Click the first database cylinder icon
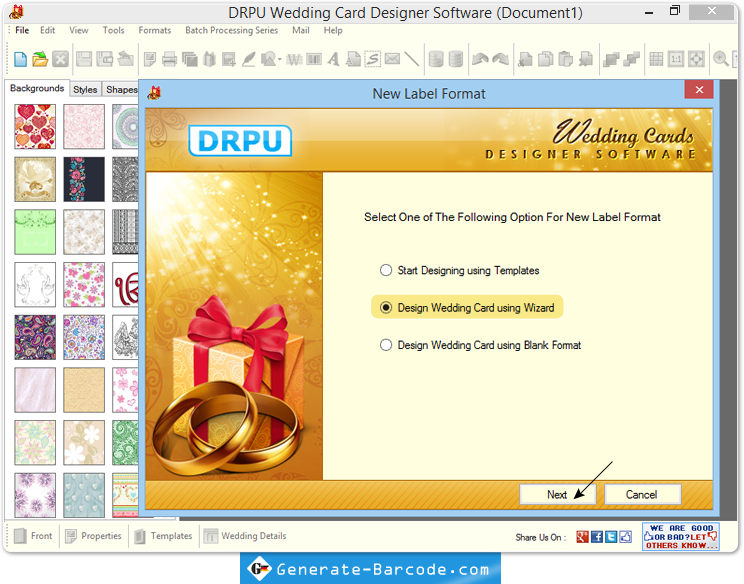Viewport: 744px width, 584px height. coord(436,59)
